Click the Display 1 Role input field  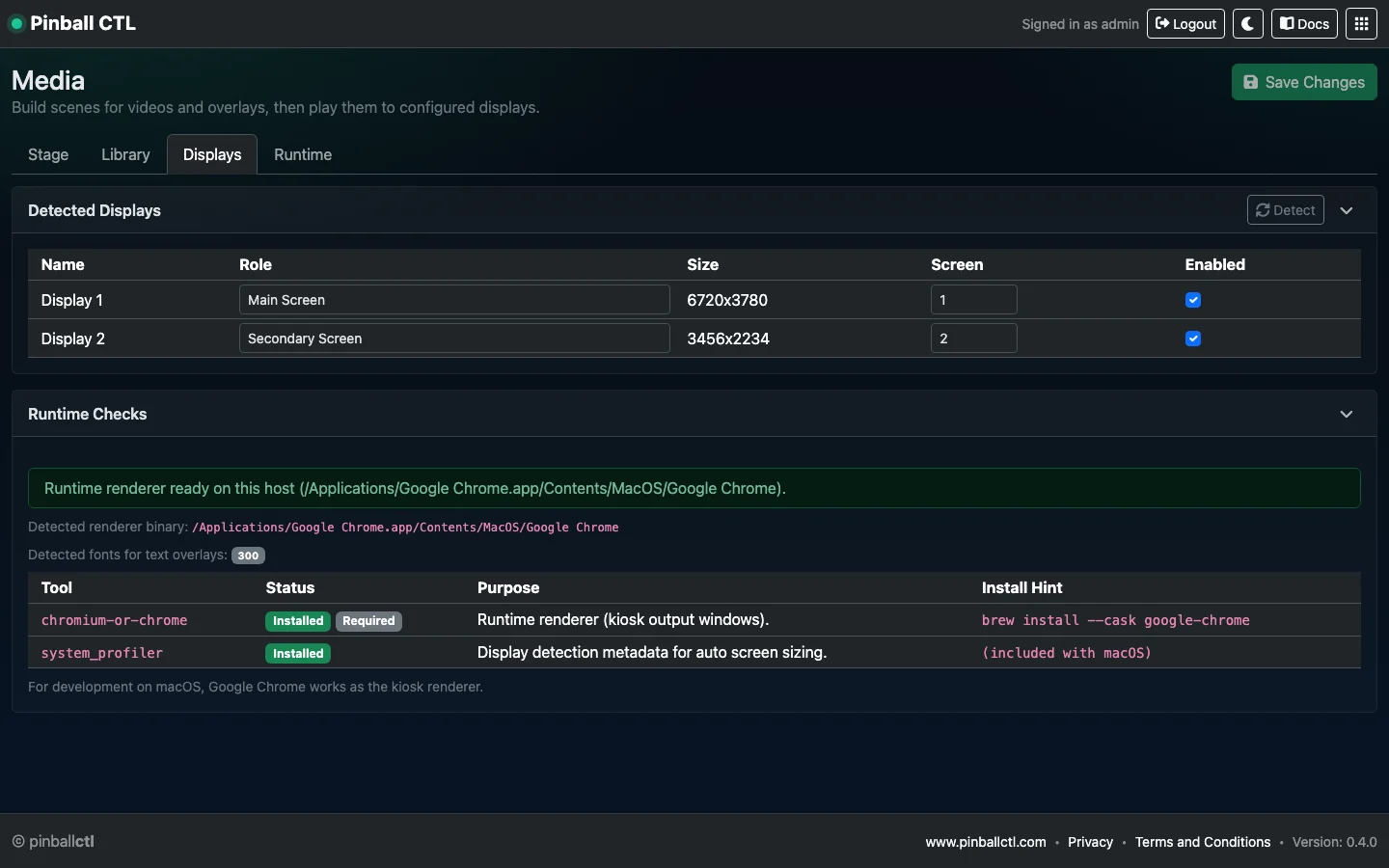pyautogui.click(x=454, y=300)
